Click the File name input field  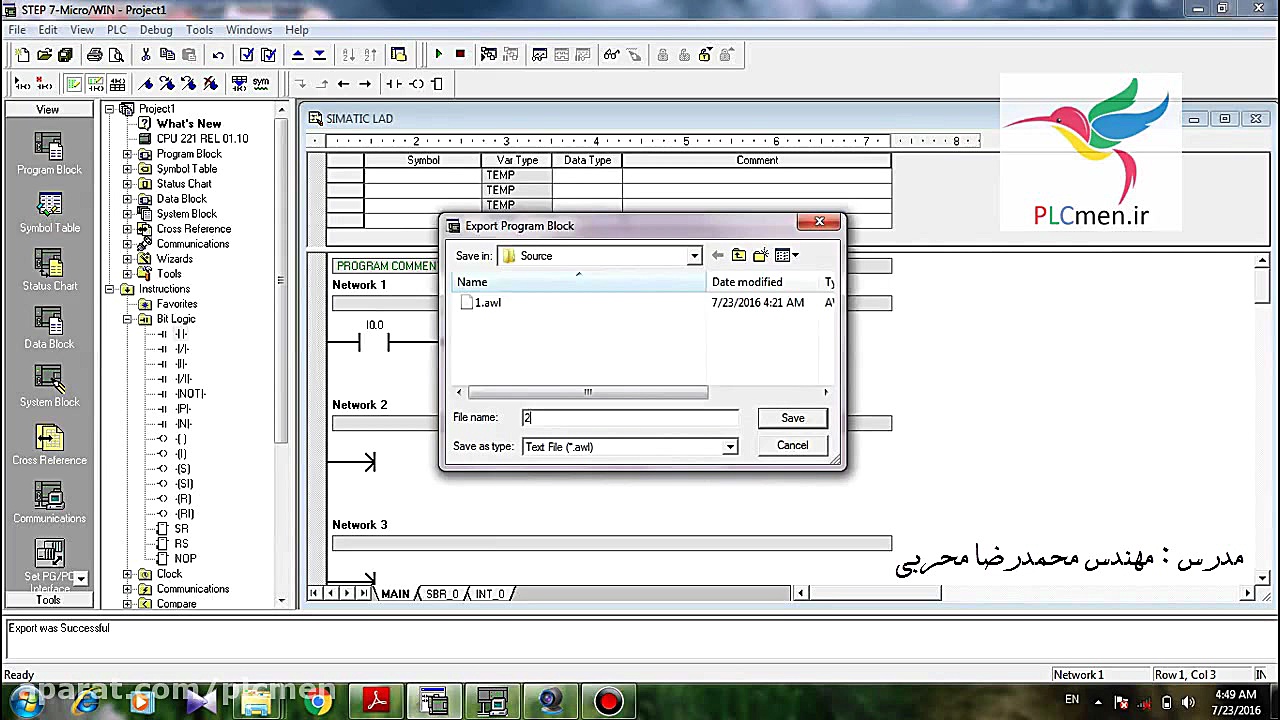(630, 418)
